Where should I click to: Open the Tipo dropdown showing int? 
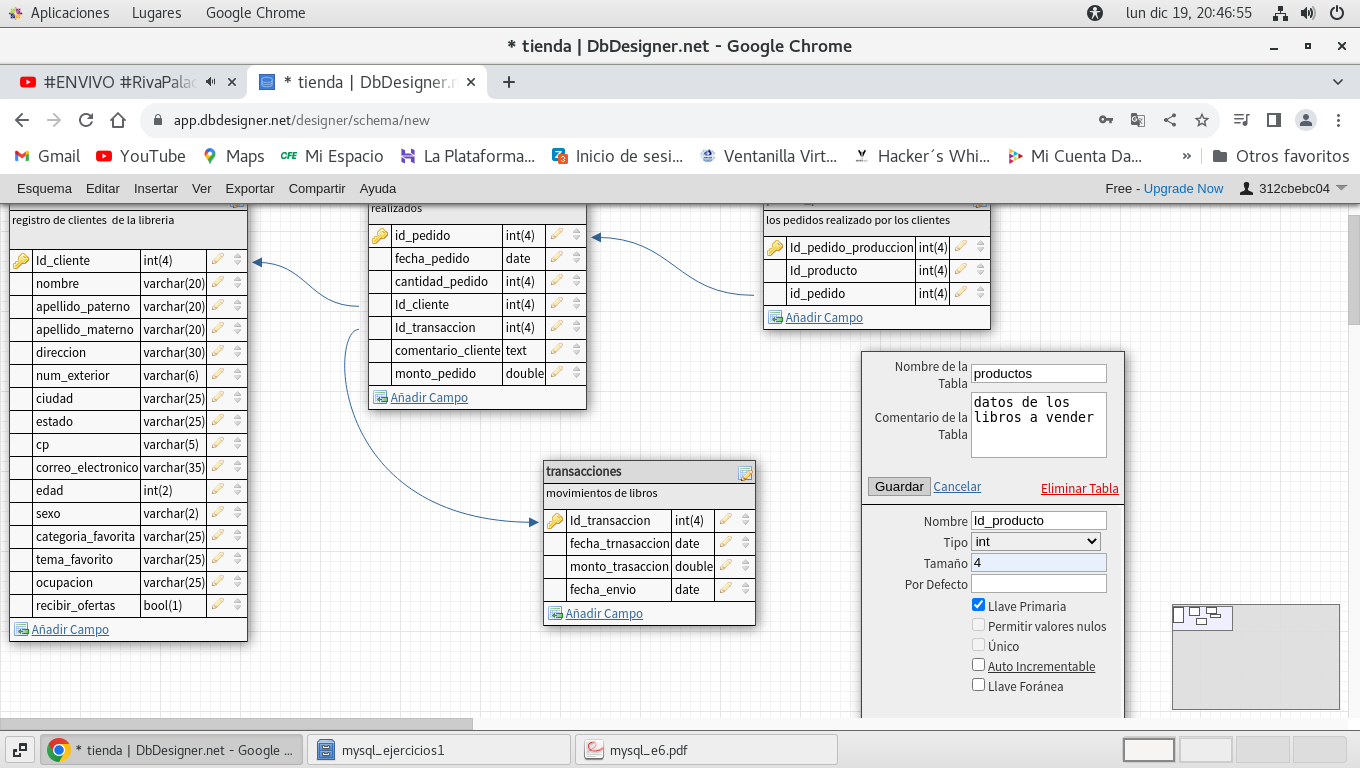coord(1036,541)
